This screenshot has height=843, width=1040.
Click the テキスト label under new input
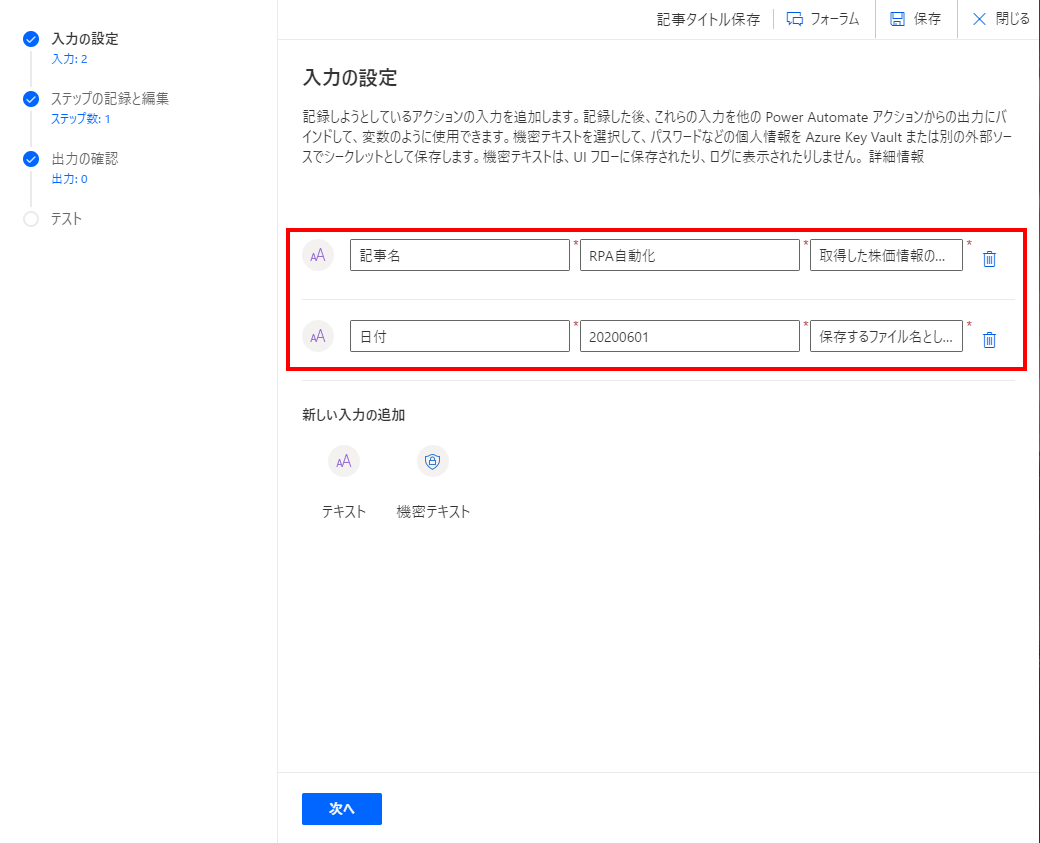344,512
